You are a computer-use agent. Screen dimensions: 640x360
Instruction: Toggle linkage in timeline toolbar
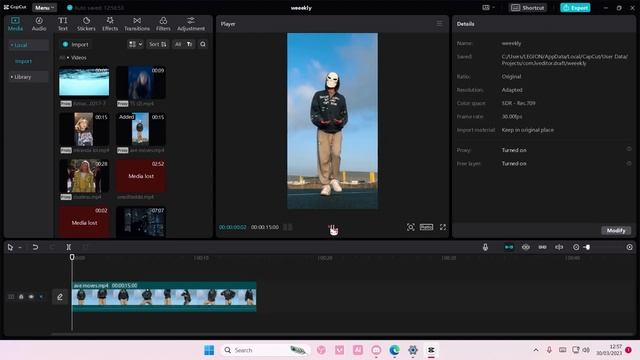click(542, 247)
